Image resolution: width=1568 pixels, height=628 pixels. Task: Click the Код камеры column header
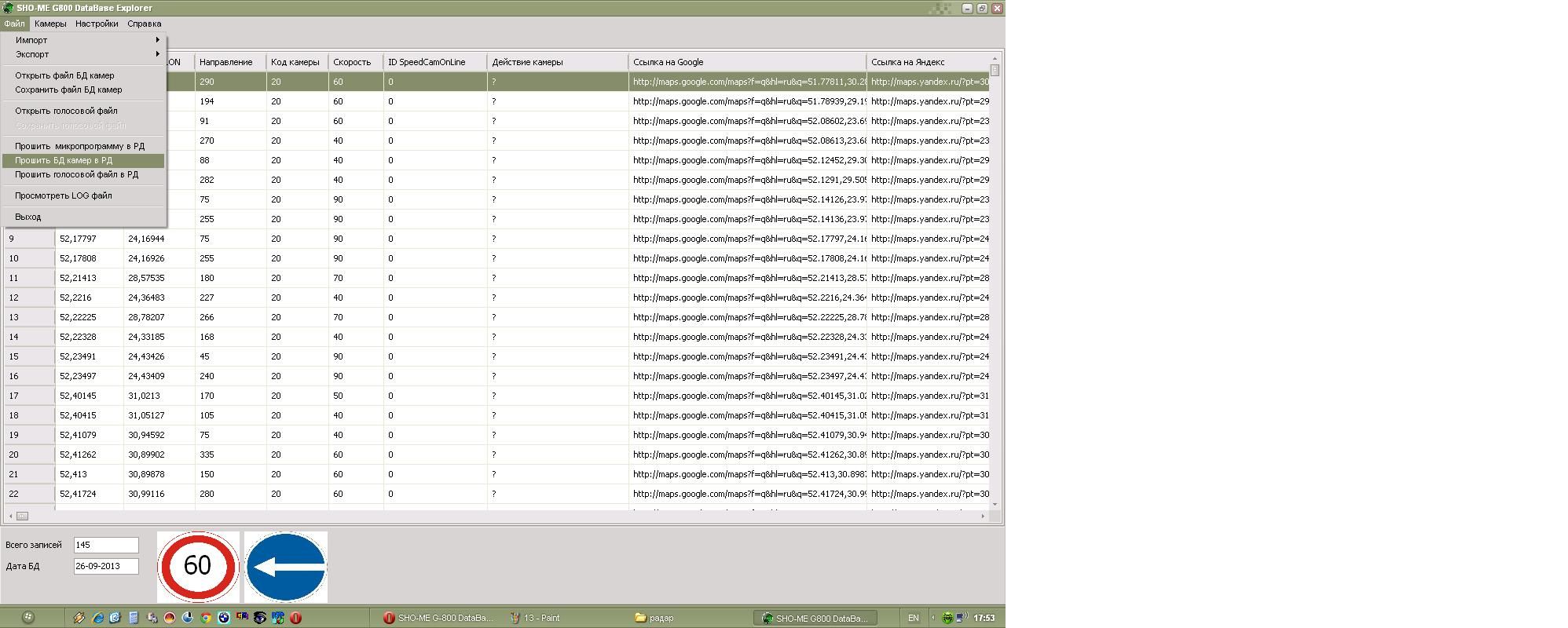click(298, 62)
